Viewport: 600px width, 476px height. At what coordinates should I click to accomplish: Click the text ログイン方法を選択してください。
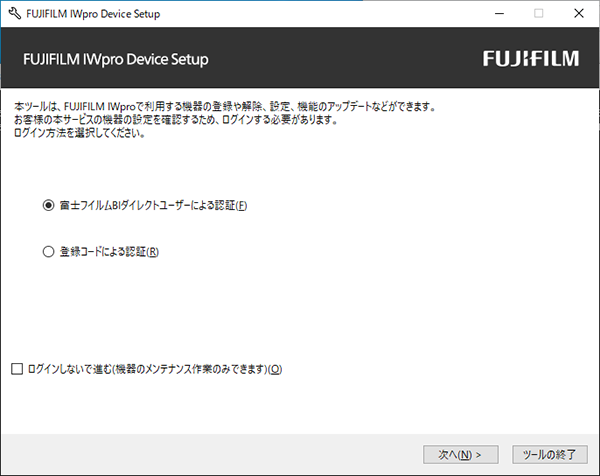(80, 133)
